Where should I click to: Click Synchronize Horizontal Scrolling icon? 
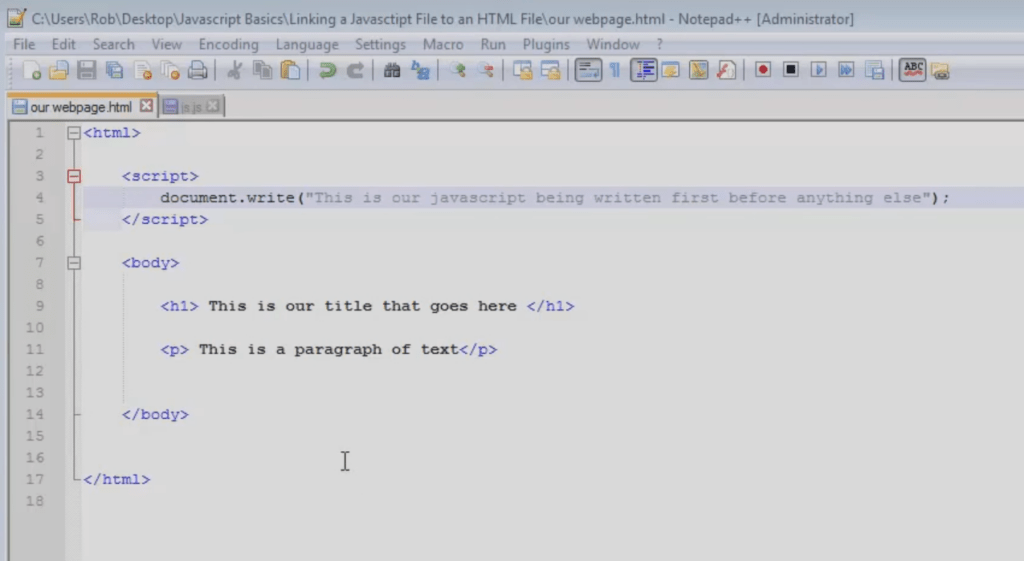pos(551,70)
